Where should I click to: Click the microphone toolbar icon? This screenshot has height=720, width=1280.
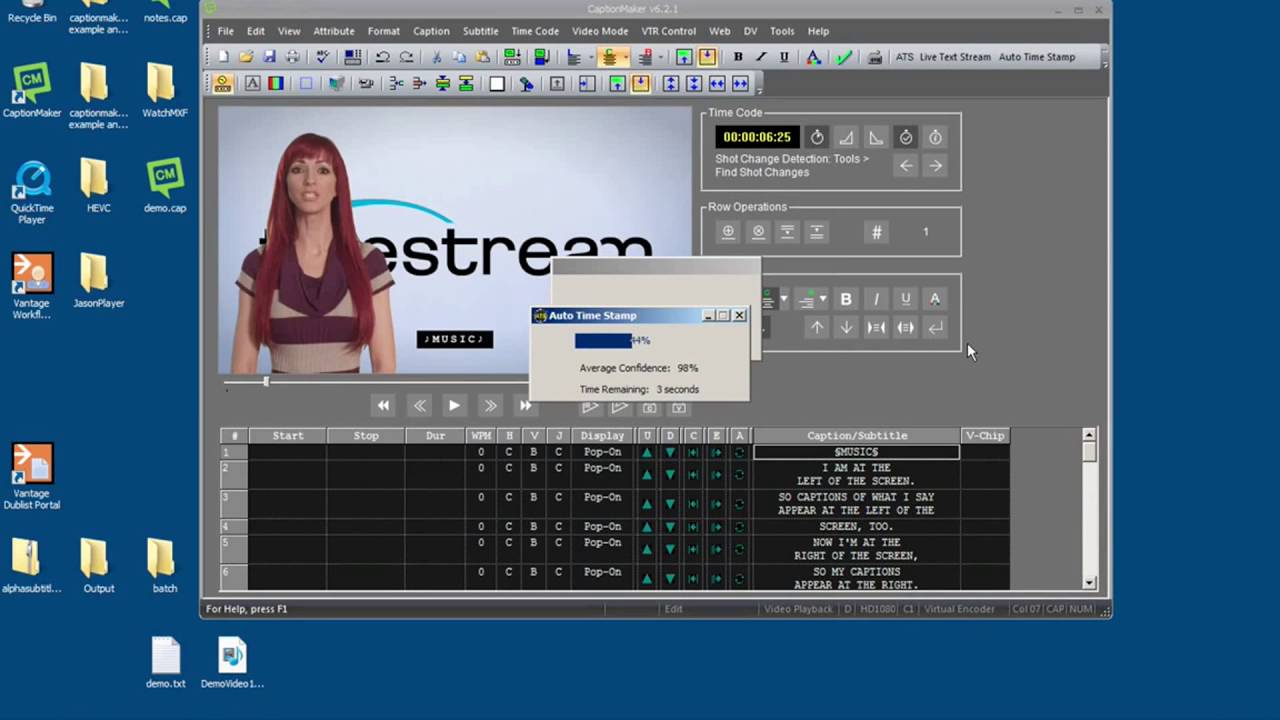pos(527,84)
